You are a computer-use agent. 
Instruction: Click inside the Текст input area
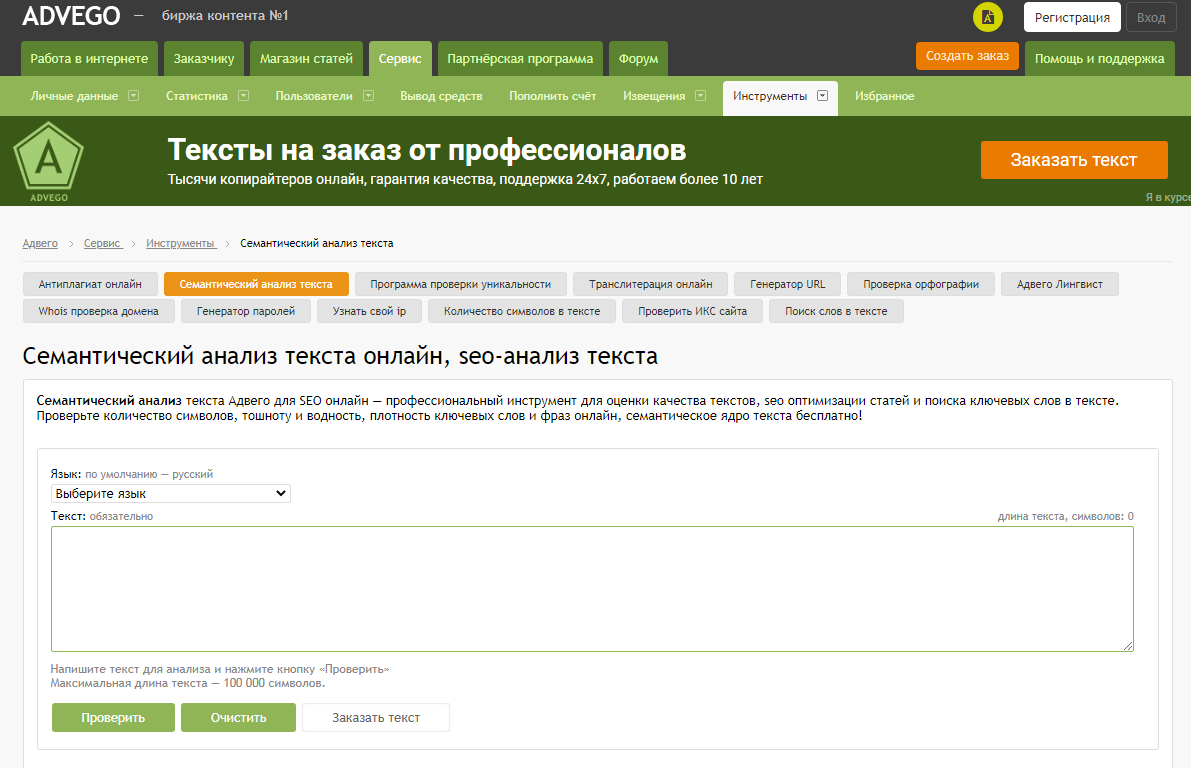(592, 589)
